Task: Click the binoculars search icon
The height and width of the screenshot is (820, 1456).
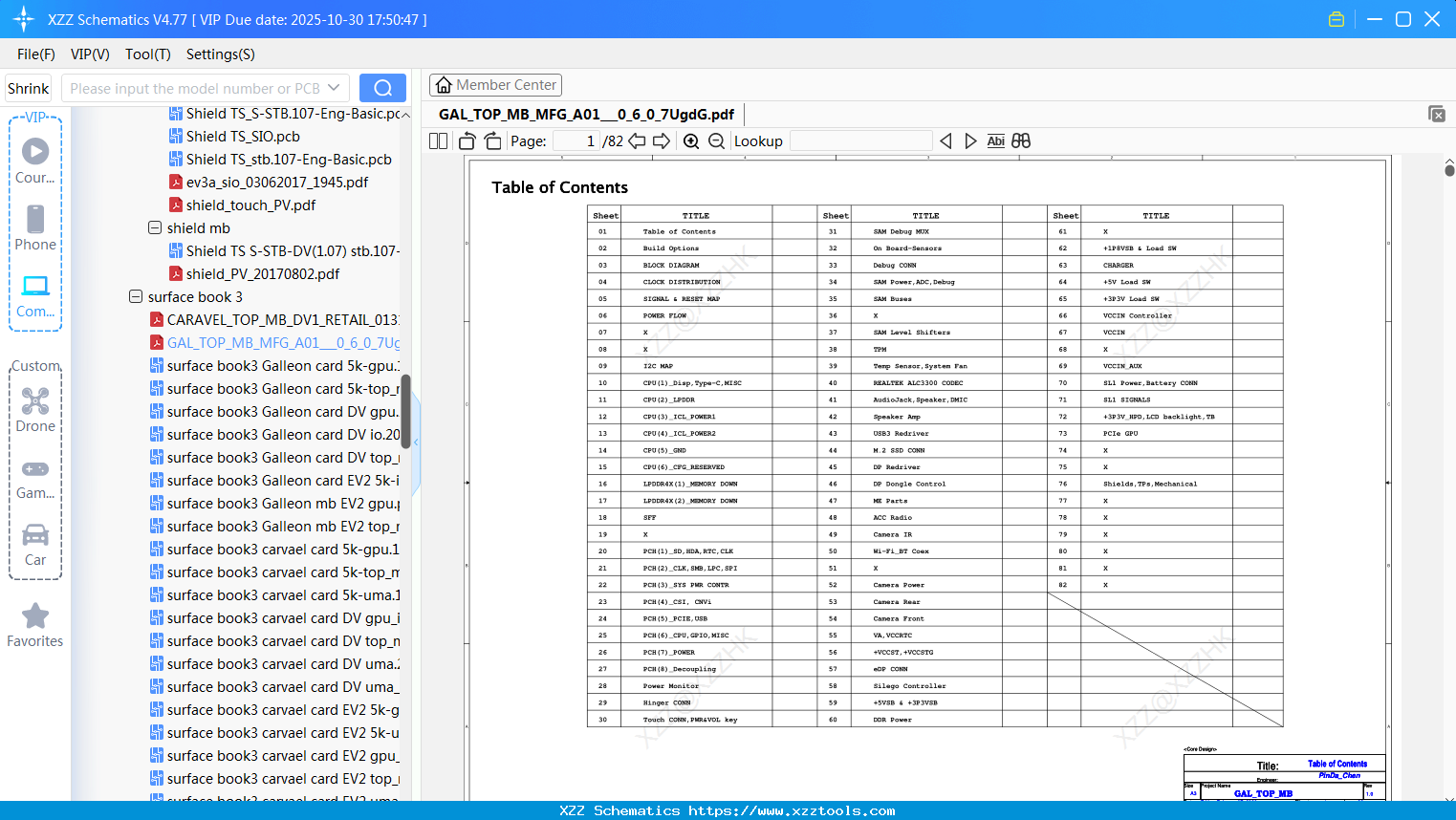Action: pos(1021,141)
